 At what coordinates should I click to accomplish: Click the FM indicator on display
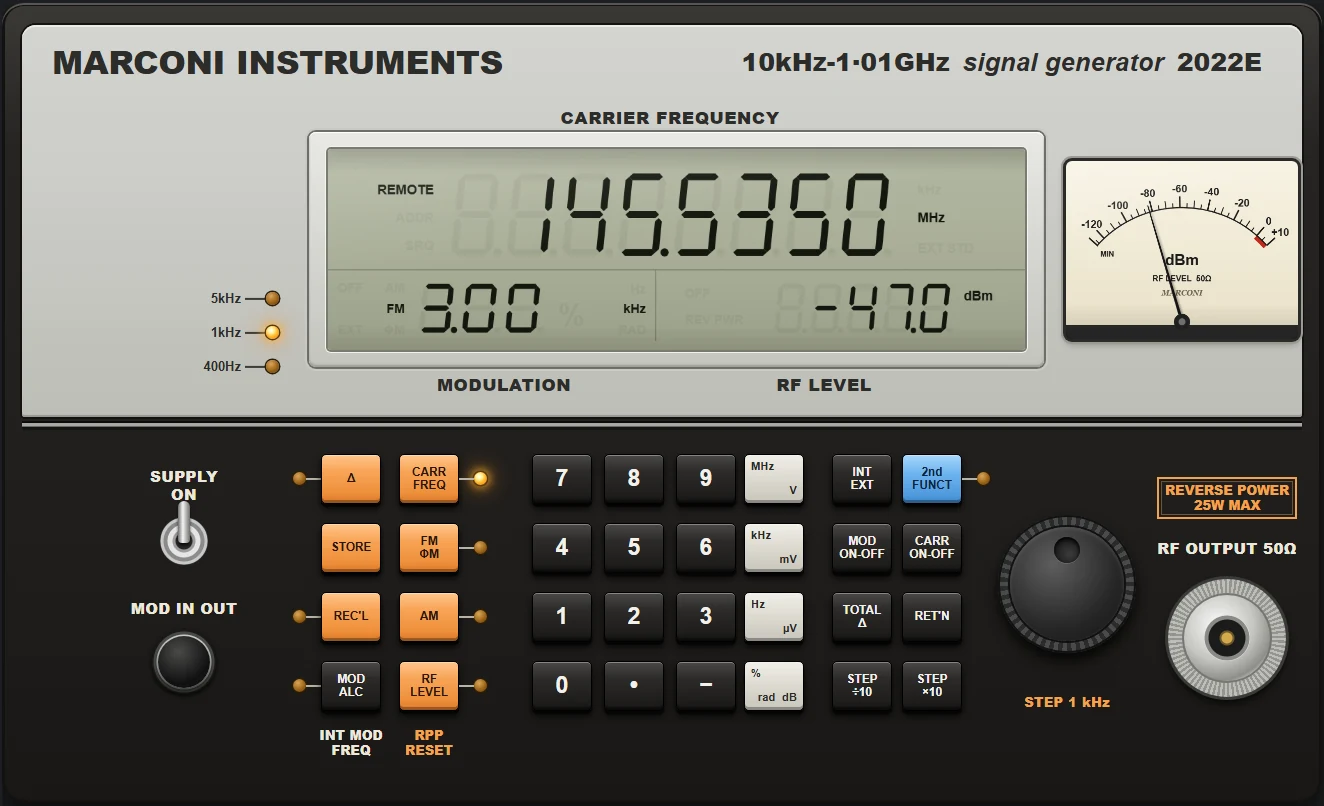396,309
